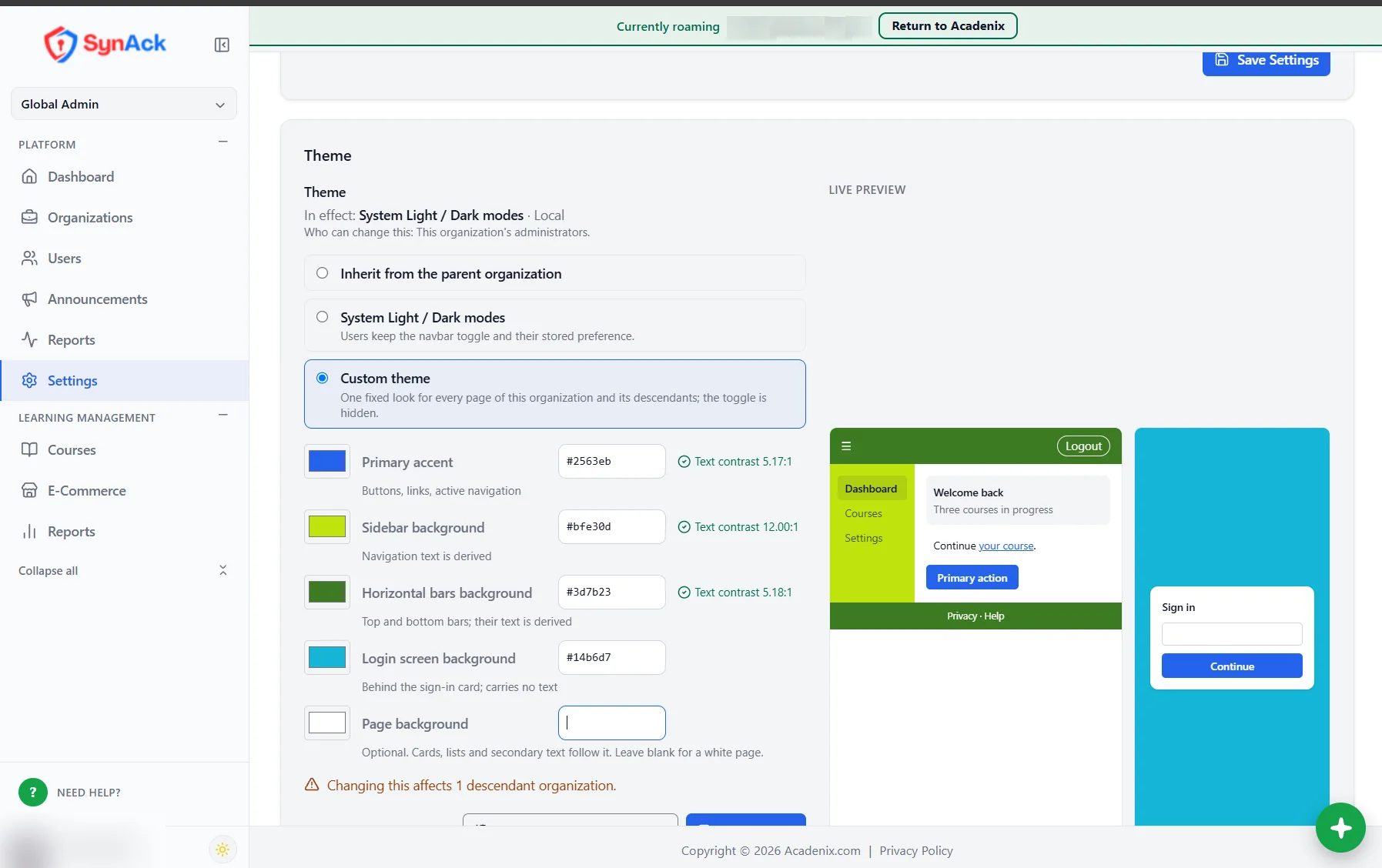Open the Global Admin role dropdown

123,104
